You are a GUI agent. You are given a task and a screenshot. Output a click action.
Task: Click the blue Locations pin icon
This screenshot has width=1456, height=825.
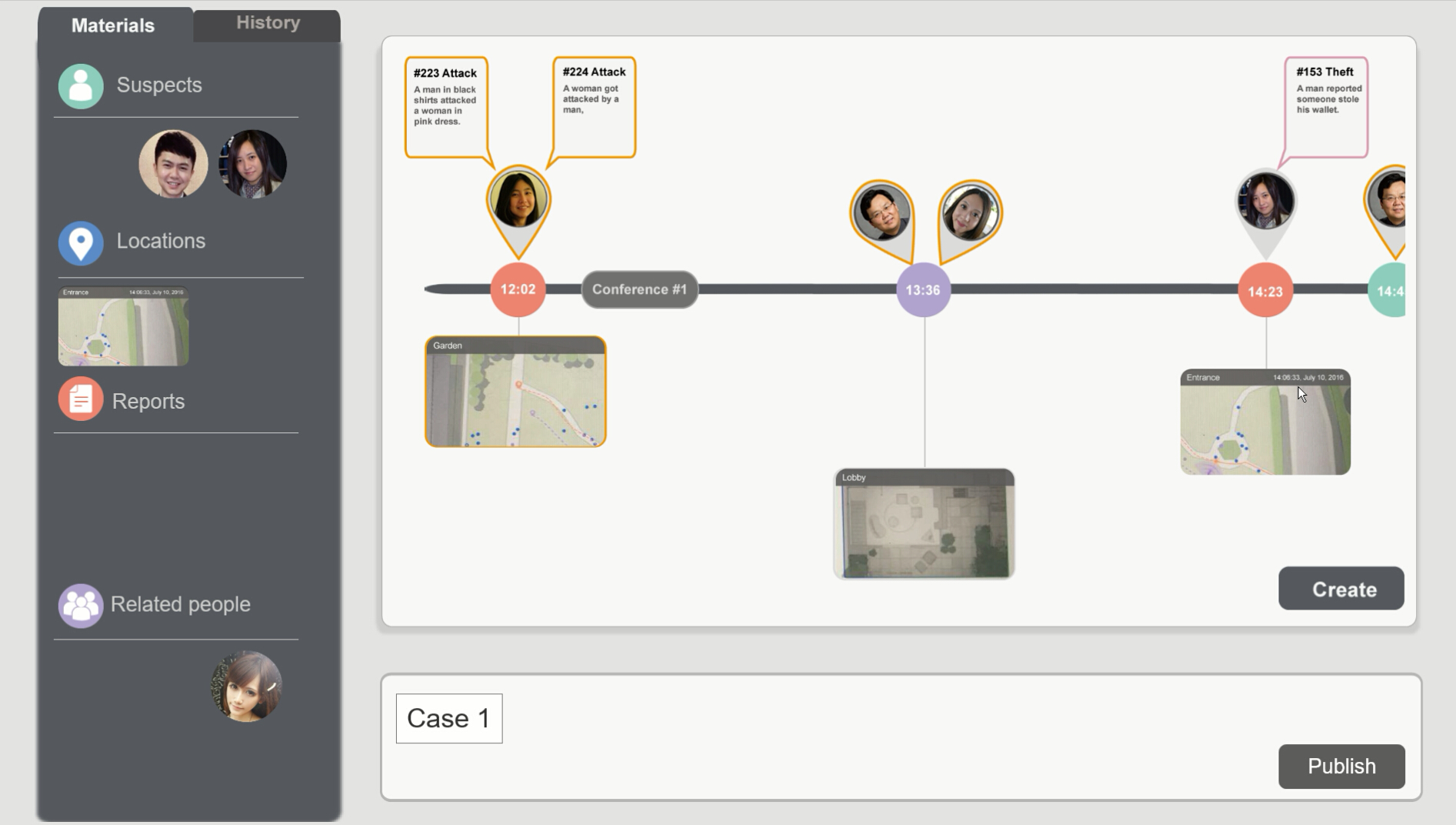tap(81, 242)
